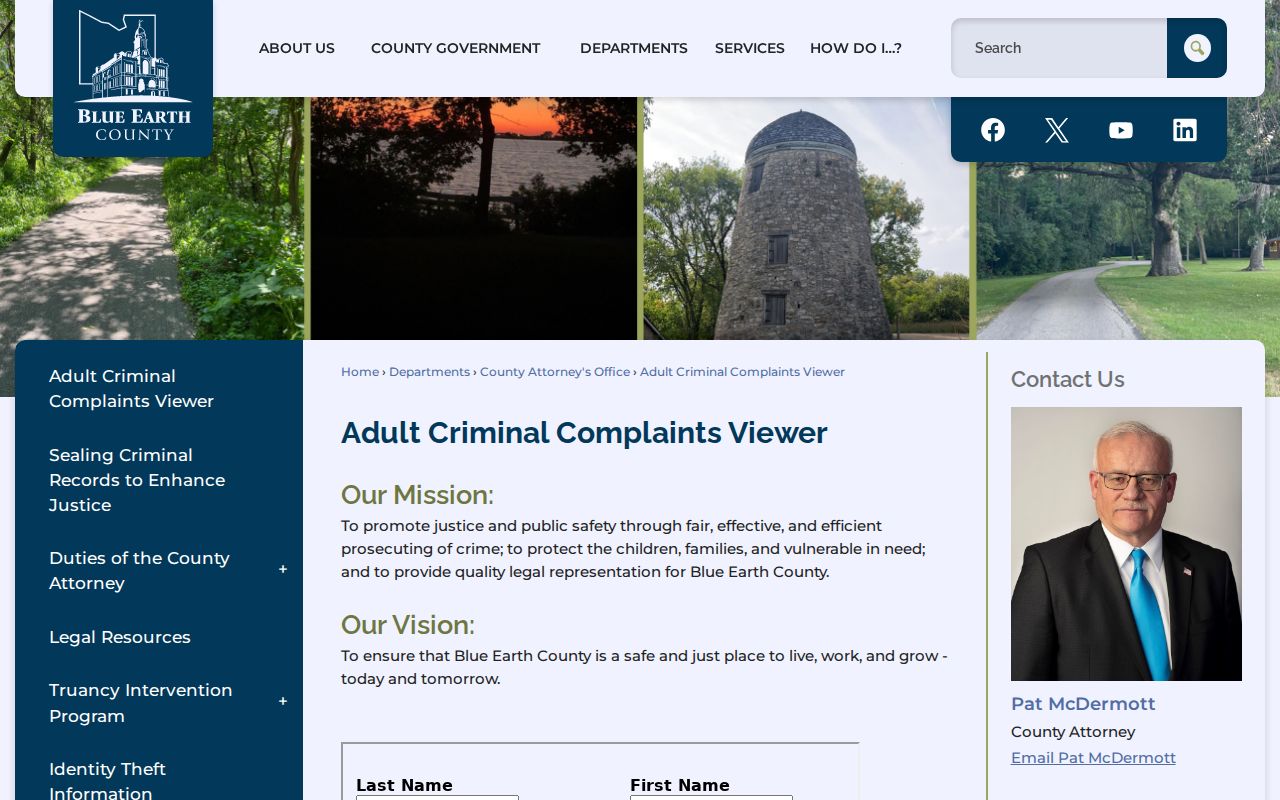Click Adult Criminal Complaints Viewer breadcrumb
This screenshot has width=1280, height=800.
coord(742,372)
